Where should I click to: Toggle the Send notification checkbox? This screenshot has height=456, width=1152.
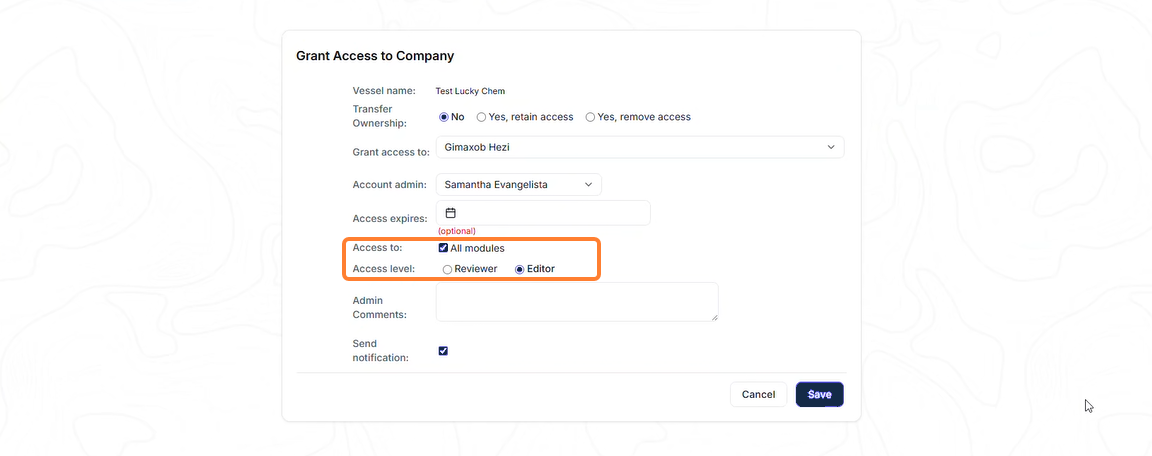pyautogui.click(x=443, y=350)
